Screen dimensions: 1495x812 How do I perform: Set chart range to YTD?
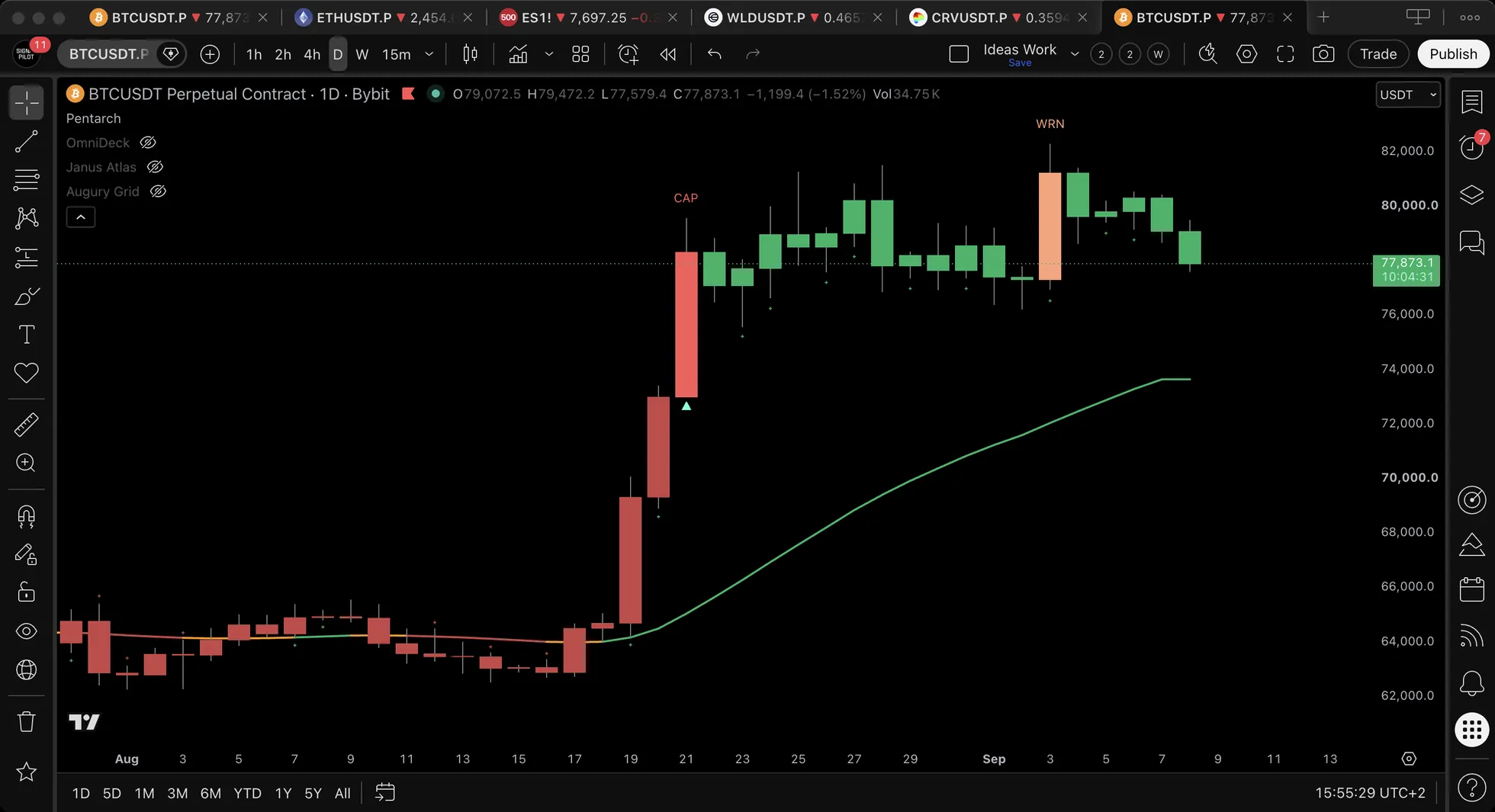coord(247,793)
